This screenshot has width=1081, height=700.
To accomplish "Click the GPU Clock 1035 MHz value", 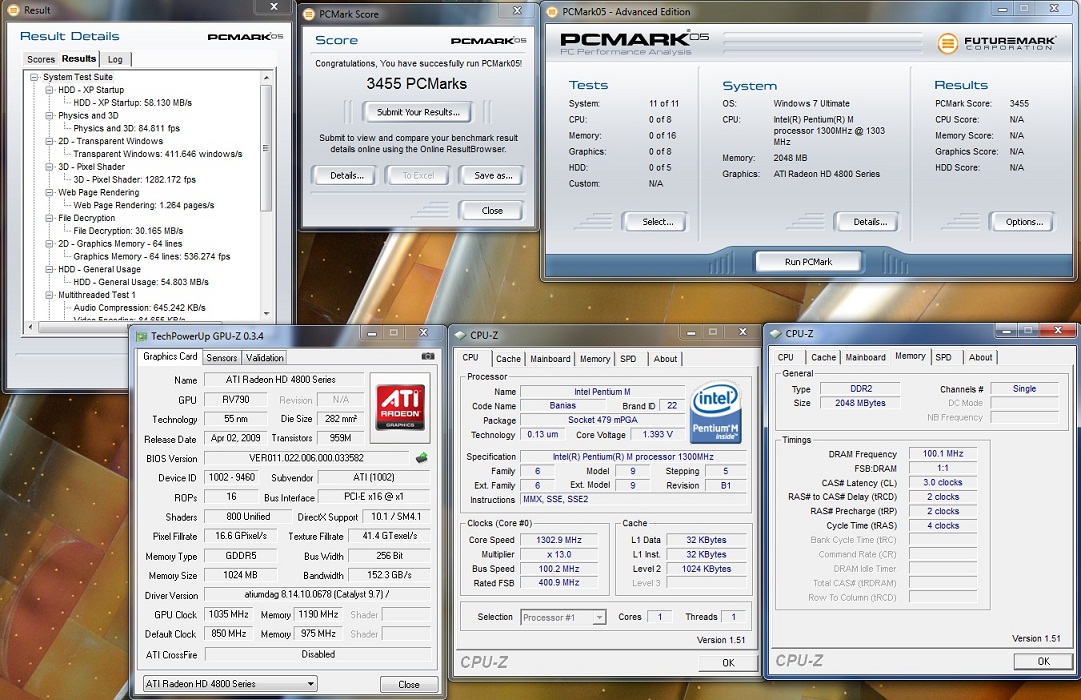I will pyautogui.click(x=229, y=614).
